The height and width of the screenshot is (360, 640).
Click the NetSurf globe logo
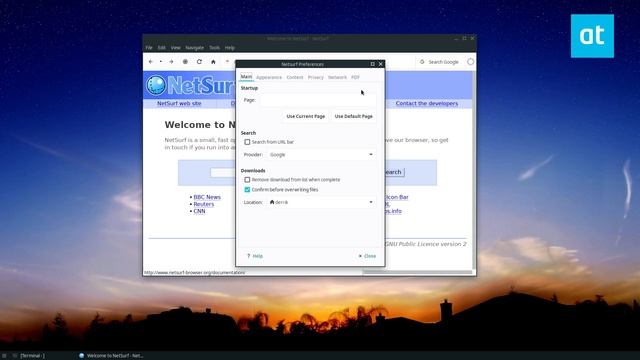pyautogui.click(x=156, y=85)
